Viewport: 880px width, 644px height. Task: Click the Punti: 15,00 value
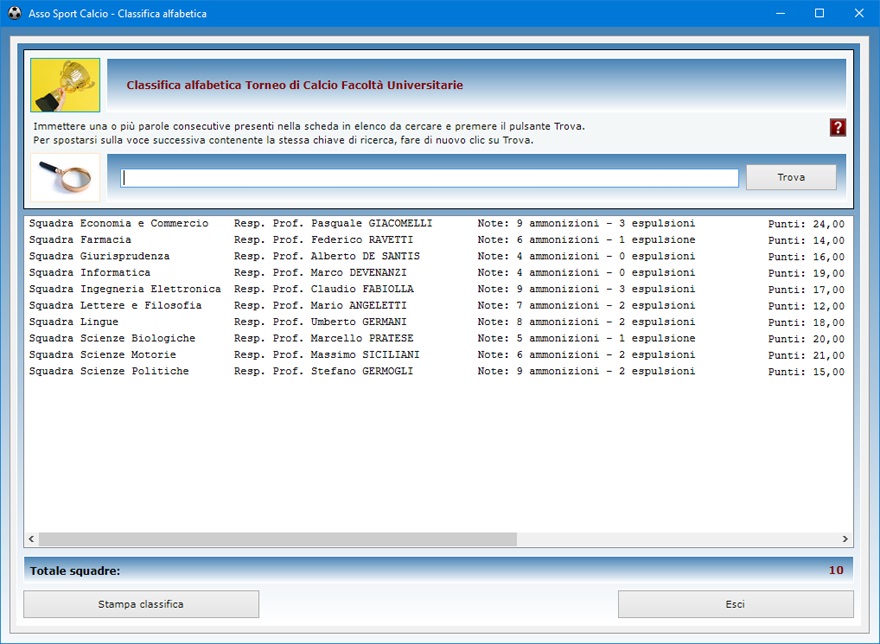pyautogui.click(x=806, y=372)
